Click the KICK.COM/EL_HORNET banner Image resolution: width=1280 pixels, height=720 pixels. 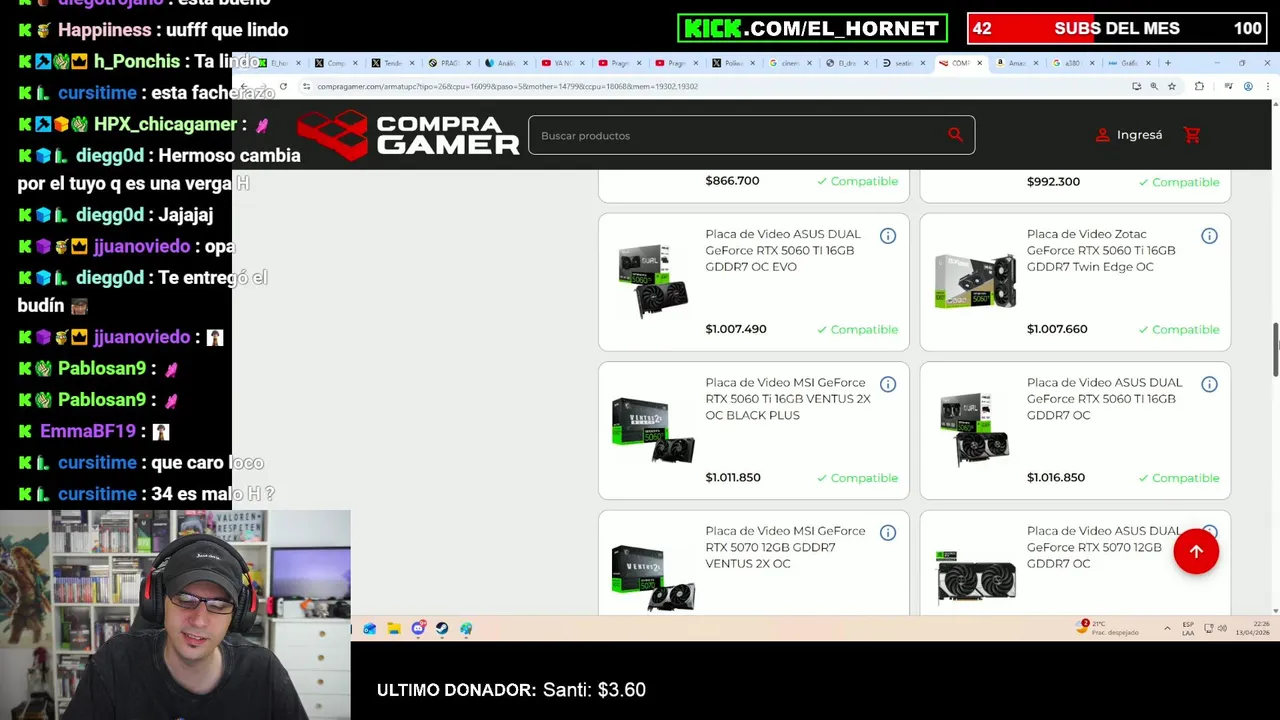pos(812,28)
